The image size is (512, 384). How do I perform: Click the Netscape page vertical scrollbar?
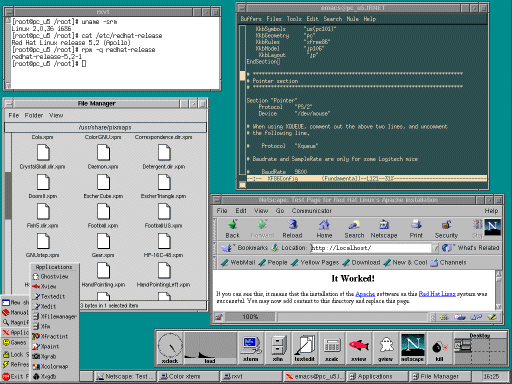498,290
